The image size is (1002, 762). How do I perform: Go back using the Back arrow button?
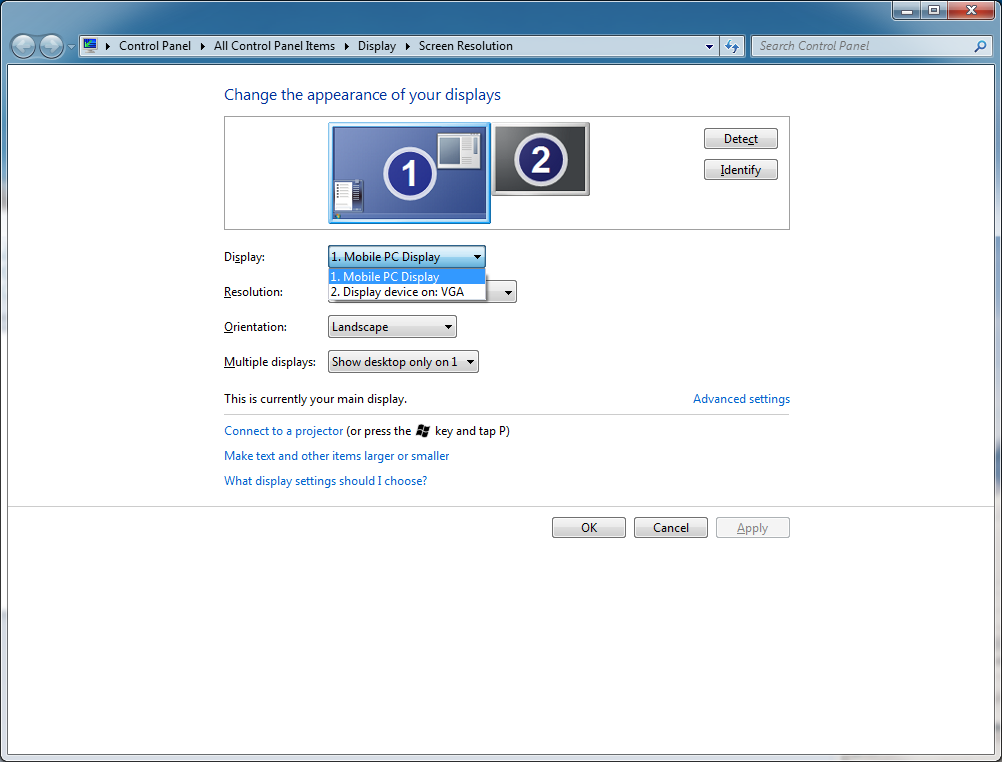coord(24,46)
